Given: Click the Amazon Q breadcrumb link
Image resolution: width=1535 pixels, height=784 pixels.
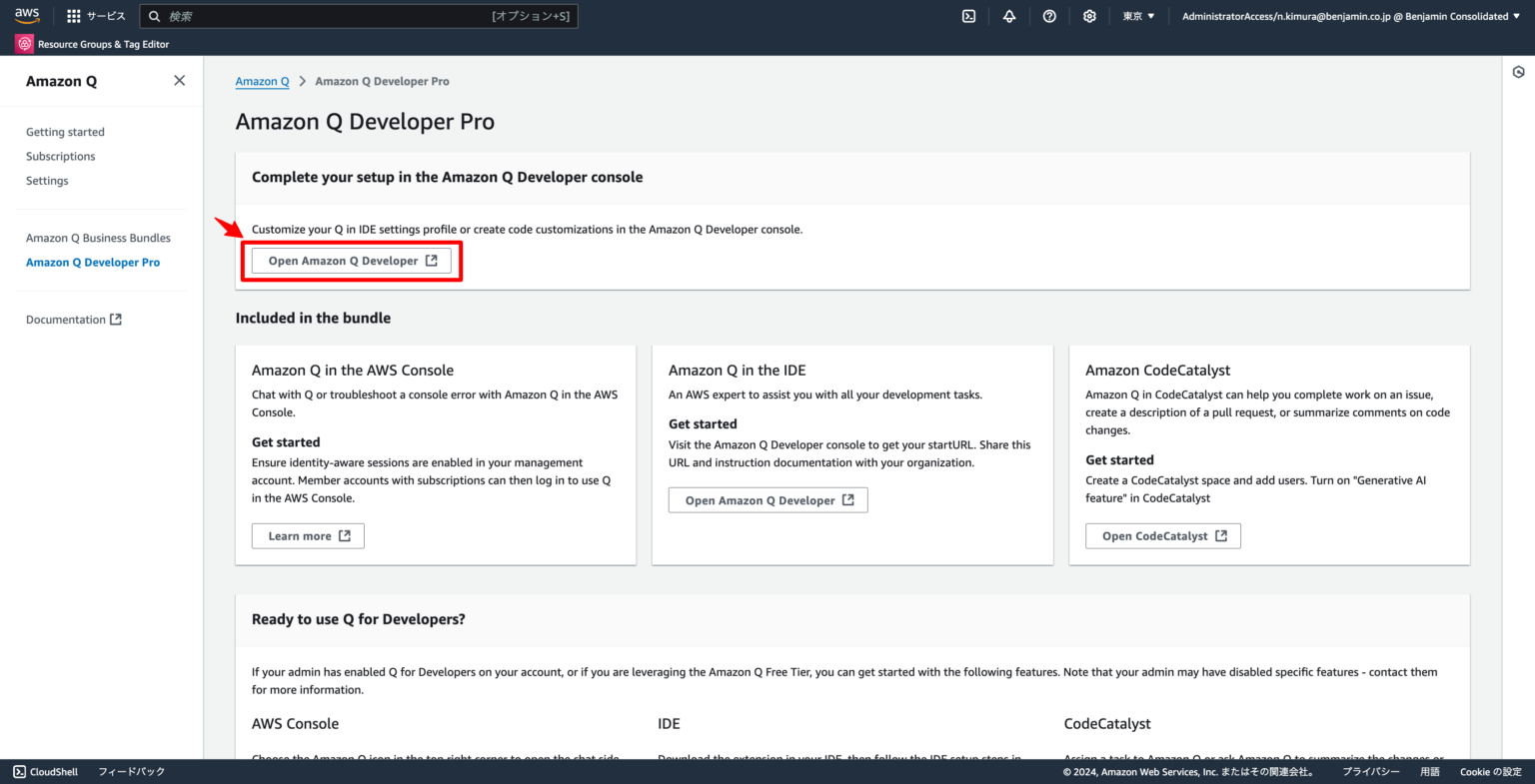Looking at the screenshot, I should coord(262,81).
